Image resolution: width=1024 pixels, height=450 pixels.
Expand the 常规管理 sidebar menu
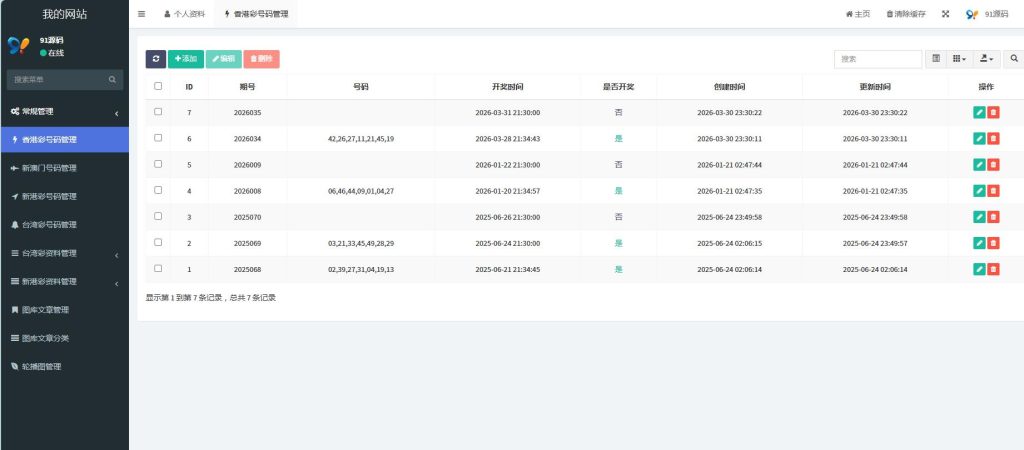pyautogui.click(x=64, y=111)
